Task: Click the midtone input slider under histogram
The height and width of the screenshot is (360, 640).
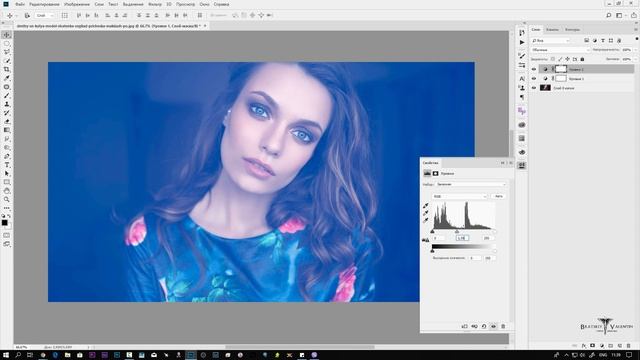Action: [x=457, y=231]
